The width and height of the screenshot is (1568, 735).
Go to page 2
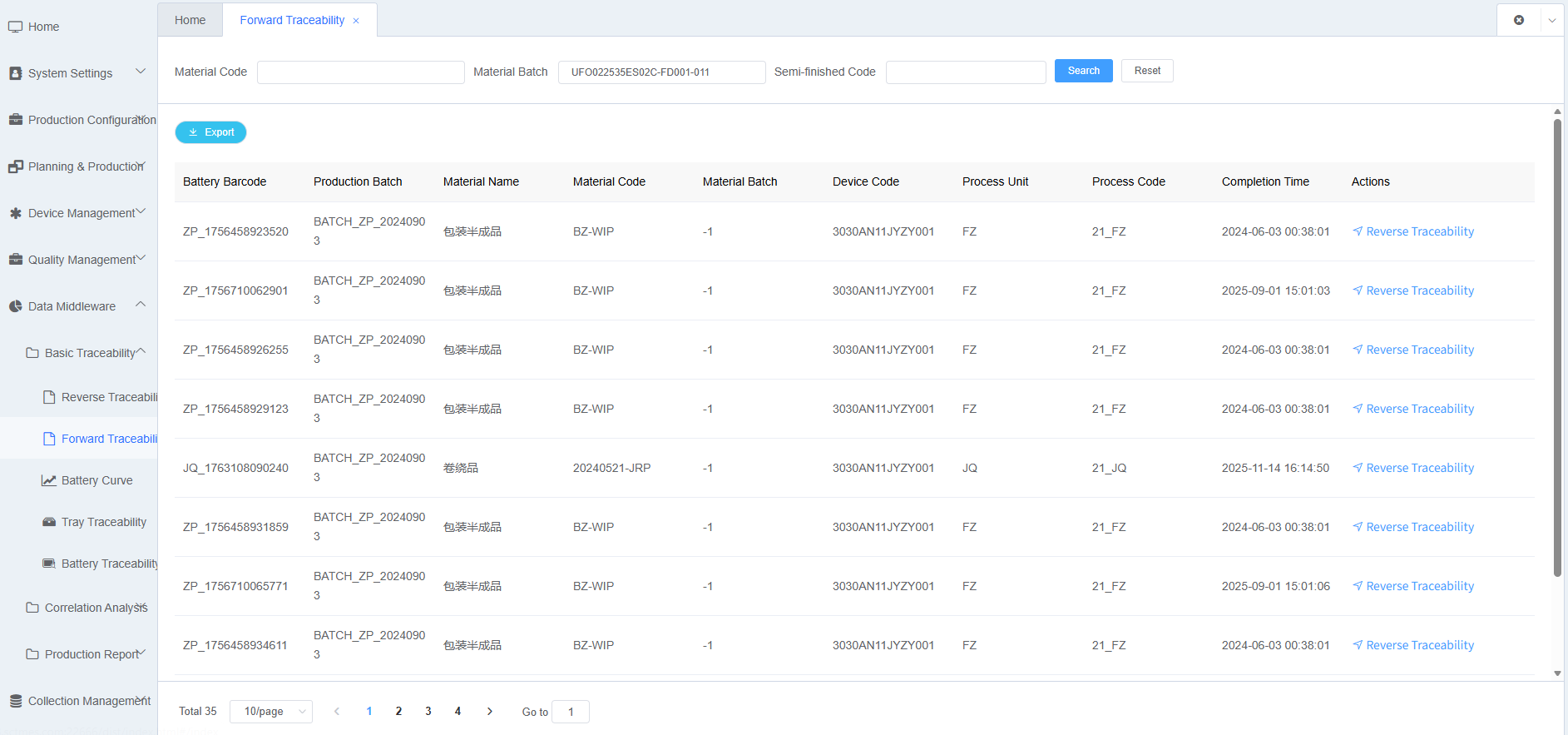click(398, 711)
